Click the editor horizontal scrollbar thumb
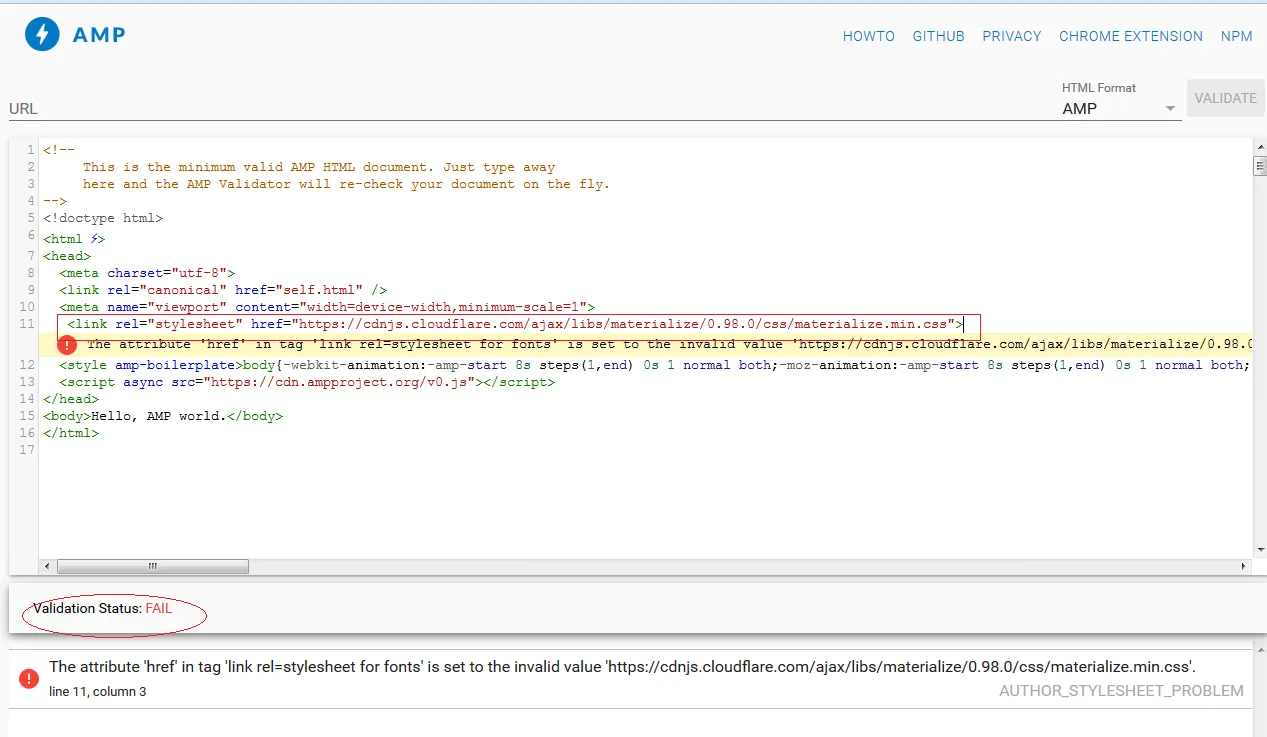This screenshot has width=1267, height=737. (153, 566)
